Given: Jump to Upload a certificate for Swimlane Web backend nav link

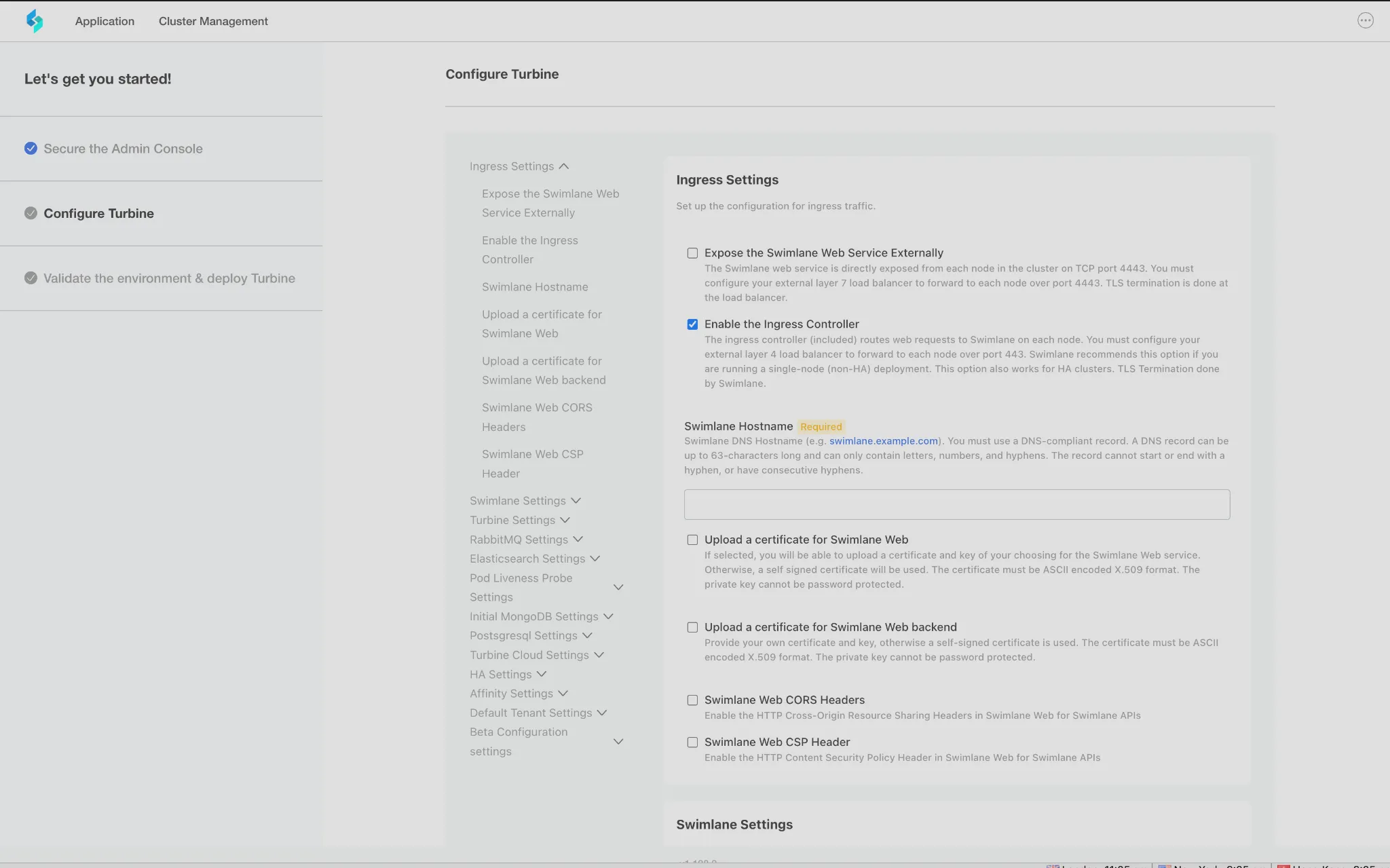Looking at the screenshot, I should pos(544,371).
